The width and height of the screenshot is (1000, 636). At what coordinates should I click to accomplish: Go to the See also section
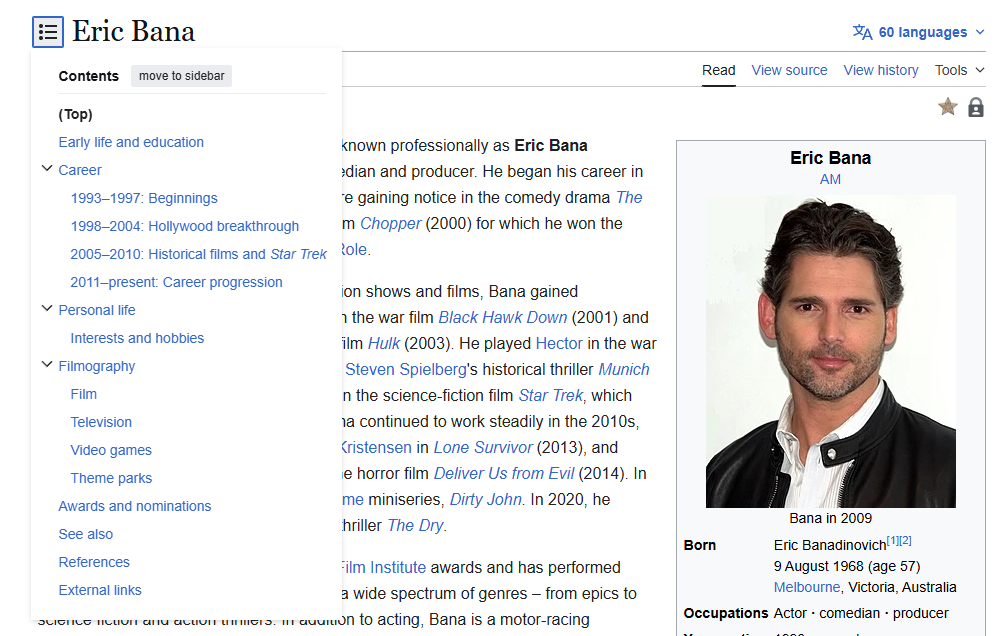[x=85, y=535]
